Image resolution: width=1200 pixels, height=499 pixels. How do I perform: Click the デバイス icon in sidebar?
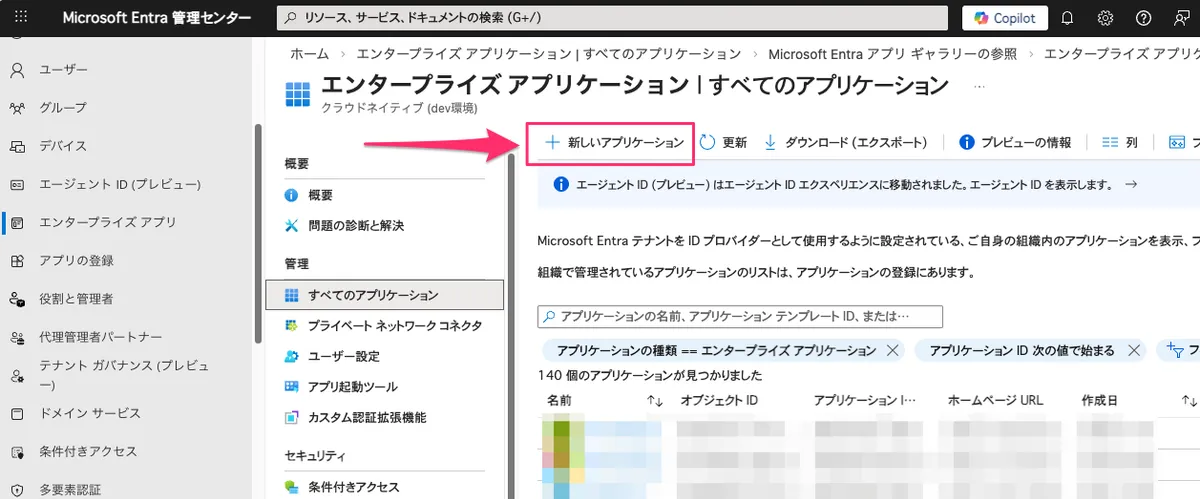[x=17, y=146]
